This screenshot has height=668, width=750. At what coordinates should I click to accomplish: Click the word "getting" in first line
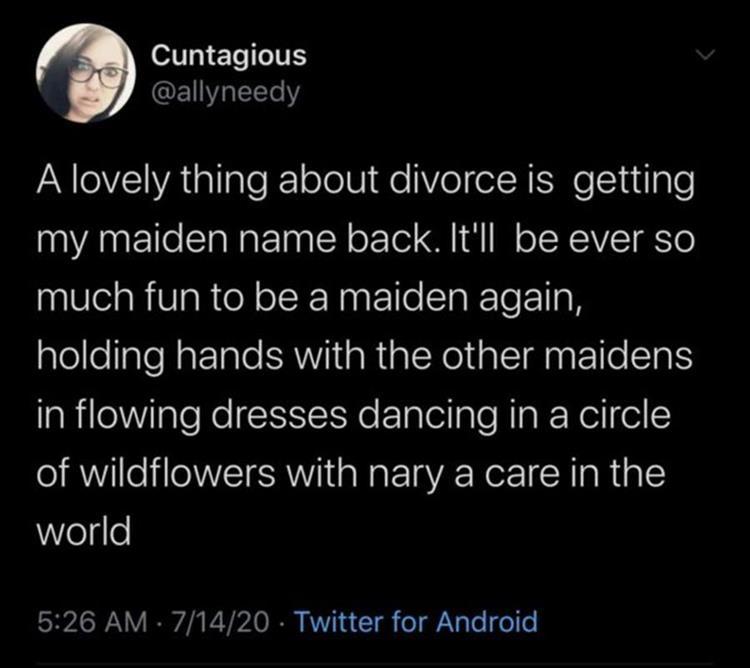point(633,184)
